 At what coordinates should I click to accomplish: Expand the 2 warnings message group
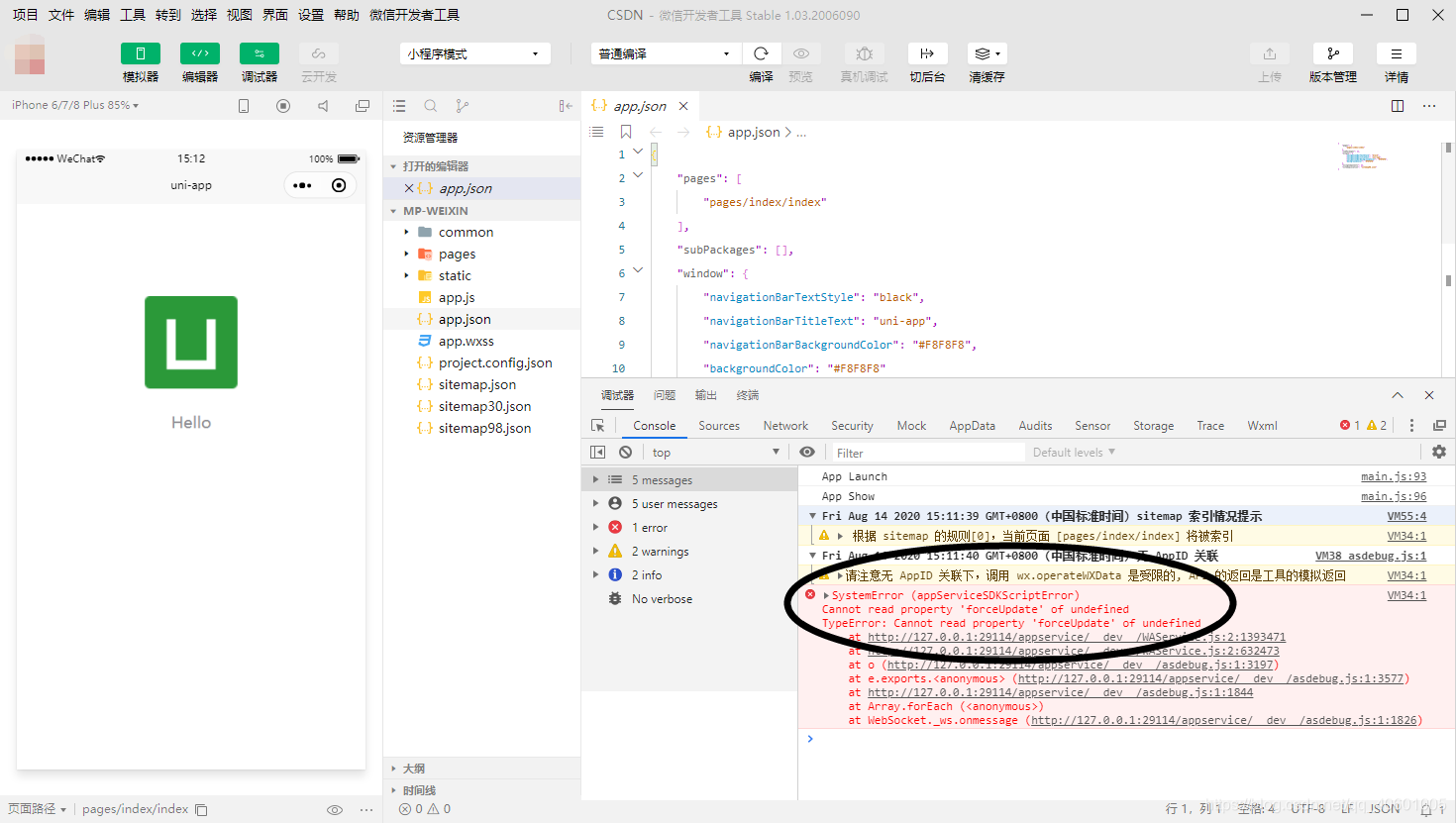595,552
